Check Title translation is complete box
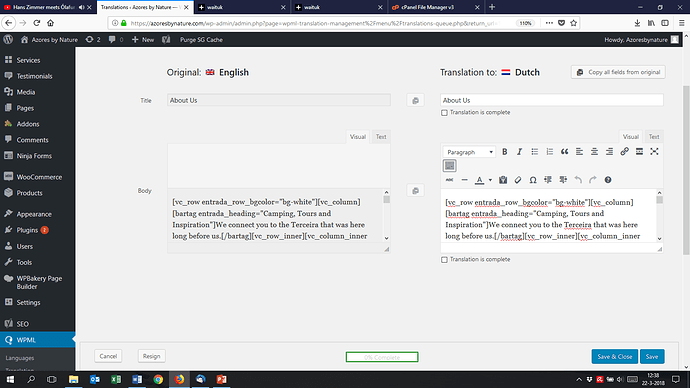Screen dimensions: 690x388 (x=444, y=113)
